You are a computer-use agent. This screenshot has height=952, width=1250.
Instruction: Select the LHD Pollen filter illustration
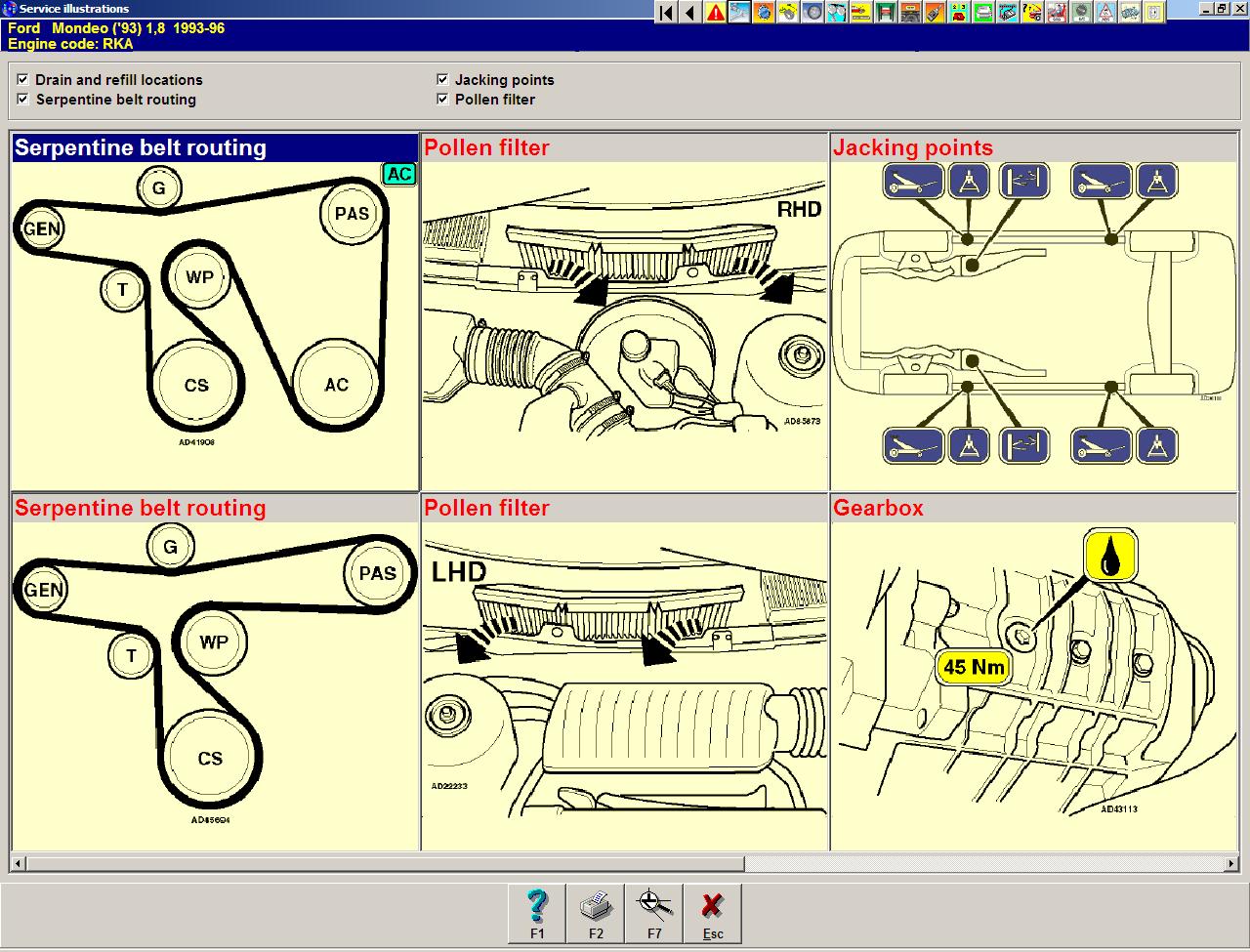coord(624,674)
